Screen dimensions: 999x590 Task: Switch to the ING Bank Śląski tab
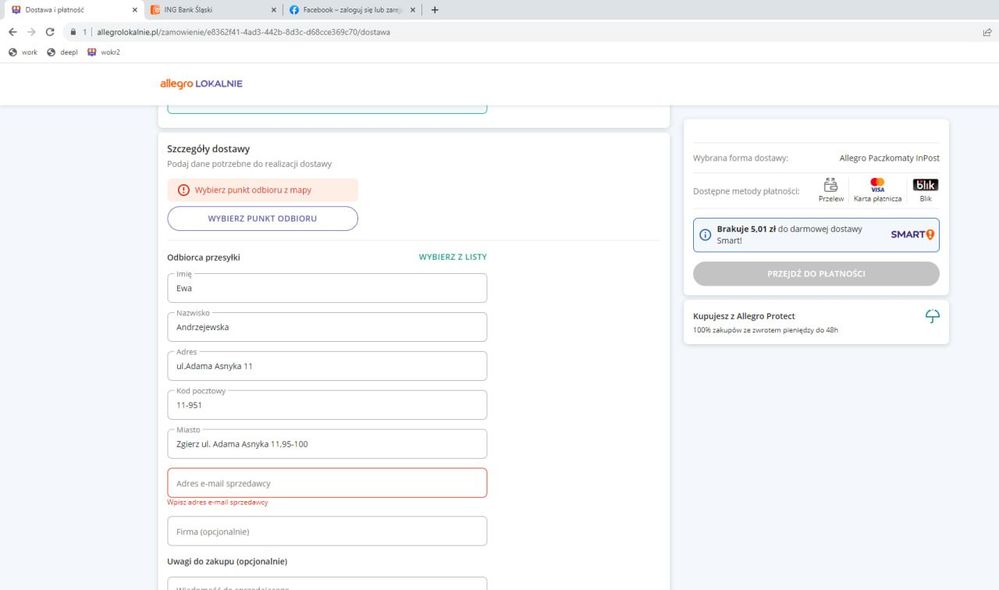click(x=213, y=10)
